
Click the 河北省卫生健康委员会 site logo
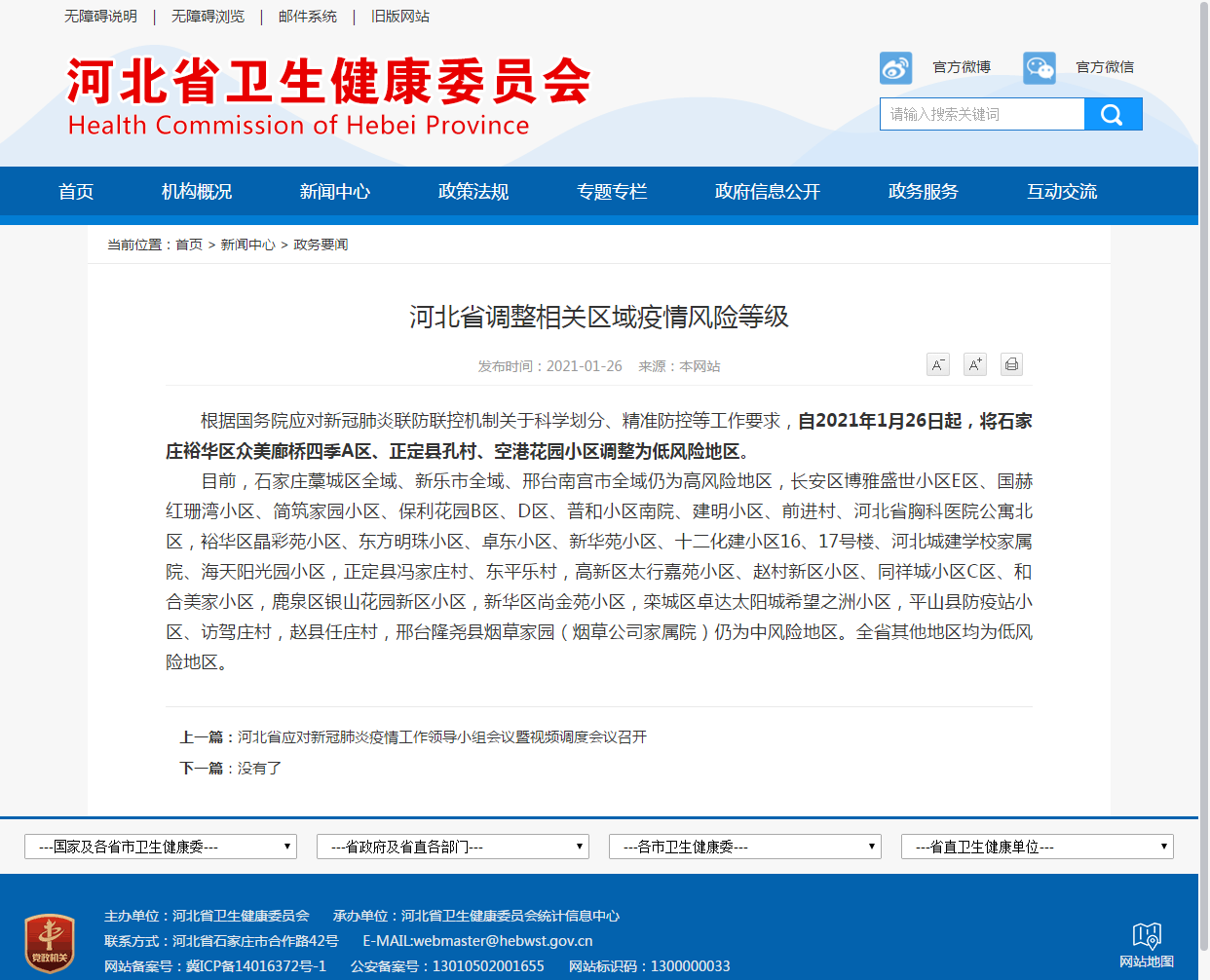pyautogui.click(x=328, y=95)
